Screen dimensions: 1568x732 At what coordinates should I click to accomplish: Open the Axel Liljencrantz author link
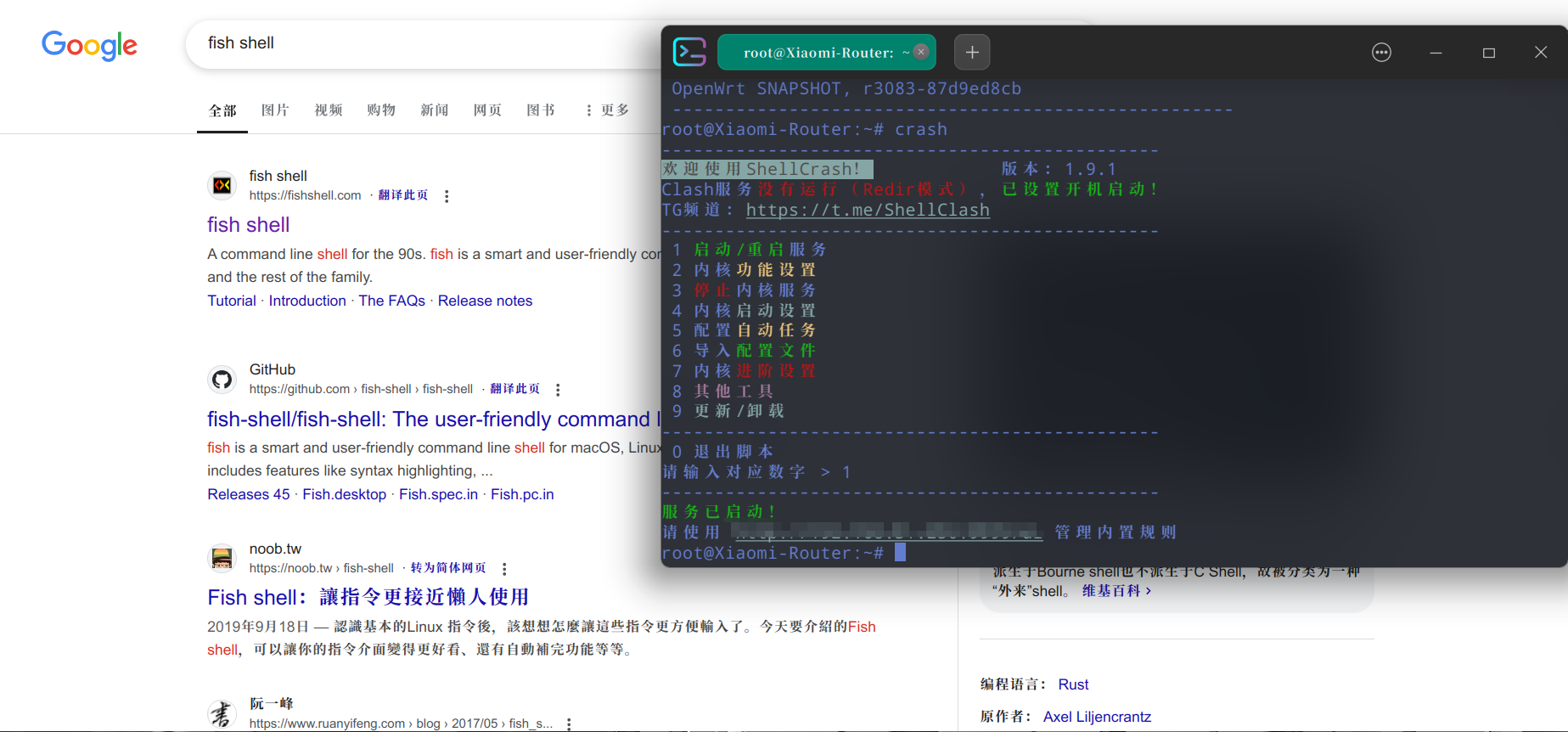[1097, 717]
